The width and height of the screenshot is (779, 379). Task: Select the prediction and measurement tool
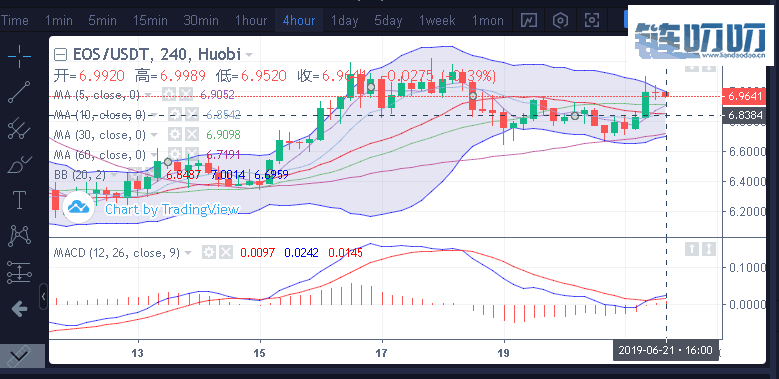coord(20,272)
